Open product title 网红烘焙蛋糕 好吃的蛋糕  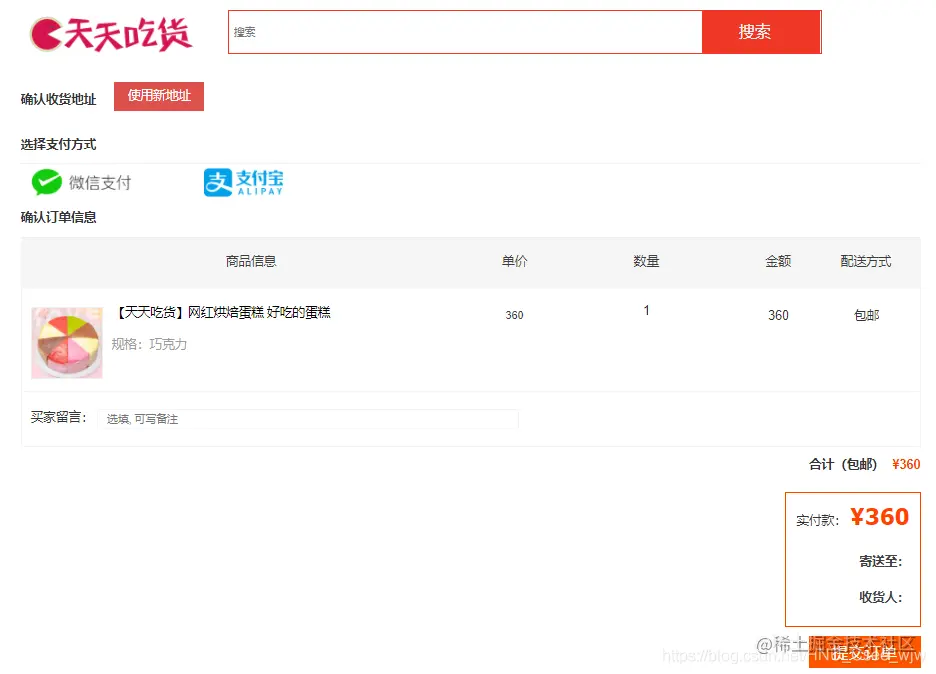pyautogui.click(x=221, y=312)
